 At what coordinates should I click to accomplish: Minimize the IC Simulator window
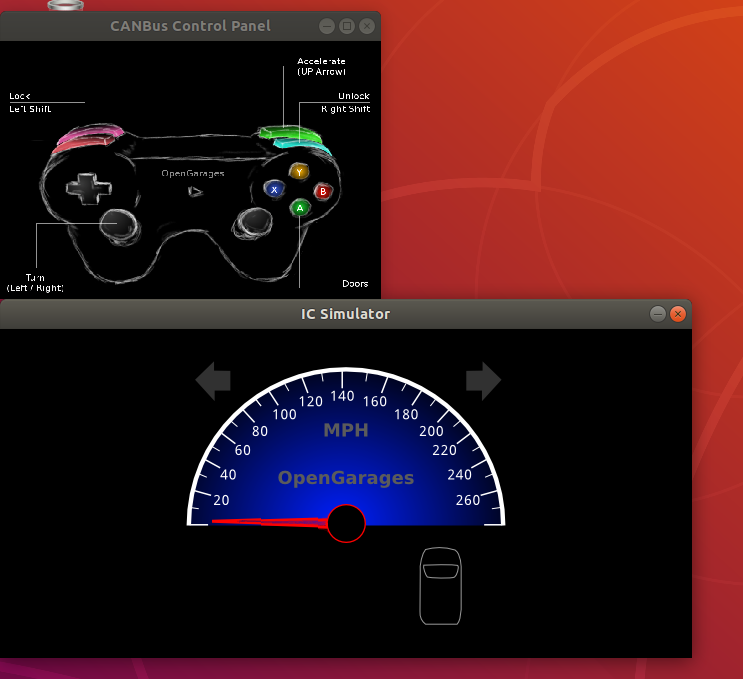(658, 314)
